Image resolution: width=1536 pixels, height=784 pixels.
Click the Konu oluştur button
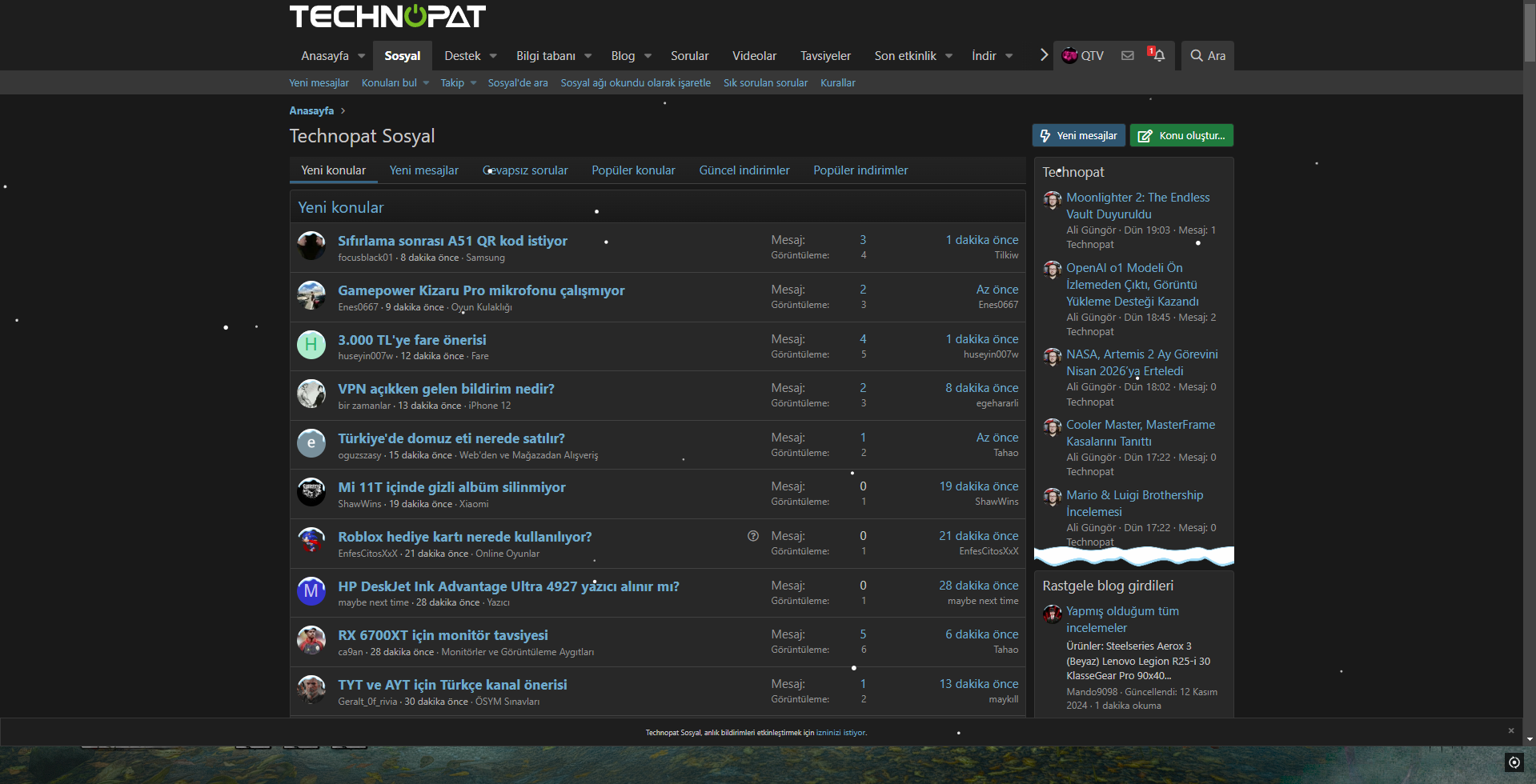point(1181,136)
